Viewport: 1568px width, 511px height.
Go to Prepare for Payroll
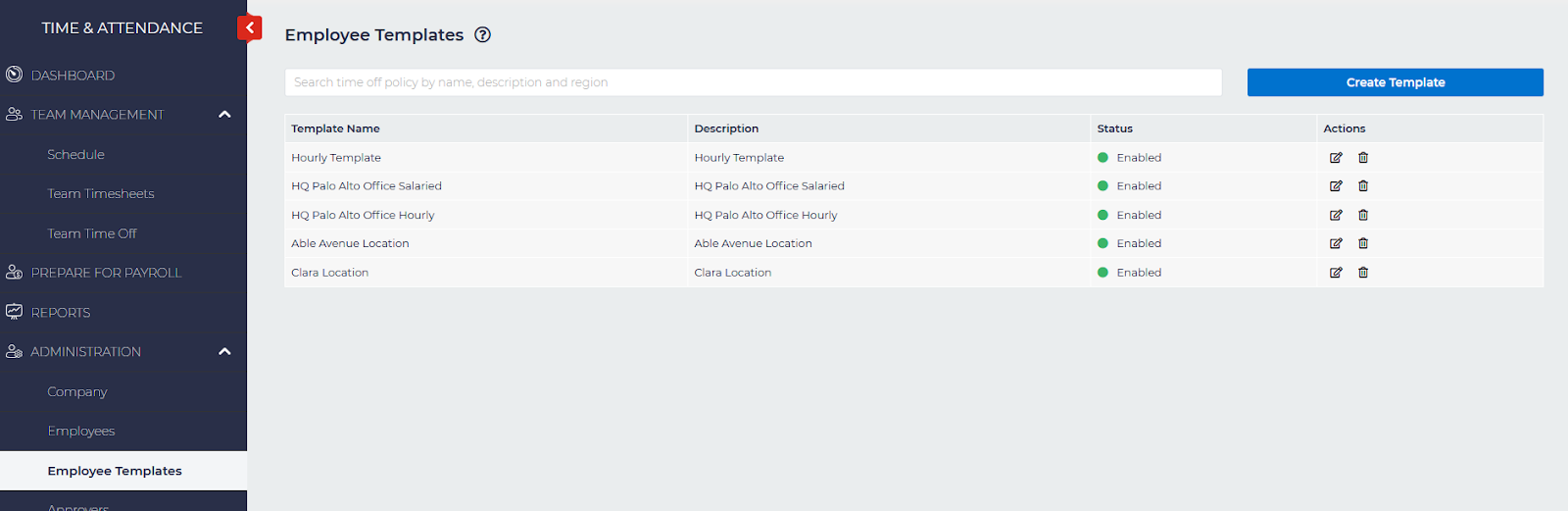pyautogui.click(x=106, y=273)
